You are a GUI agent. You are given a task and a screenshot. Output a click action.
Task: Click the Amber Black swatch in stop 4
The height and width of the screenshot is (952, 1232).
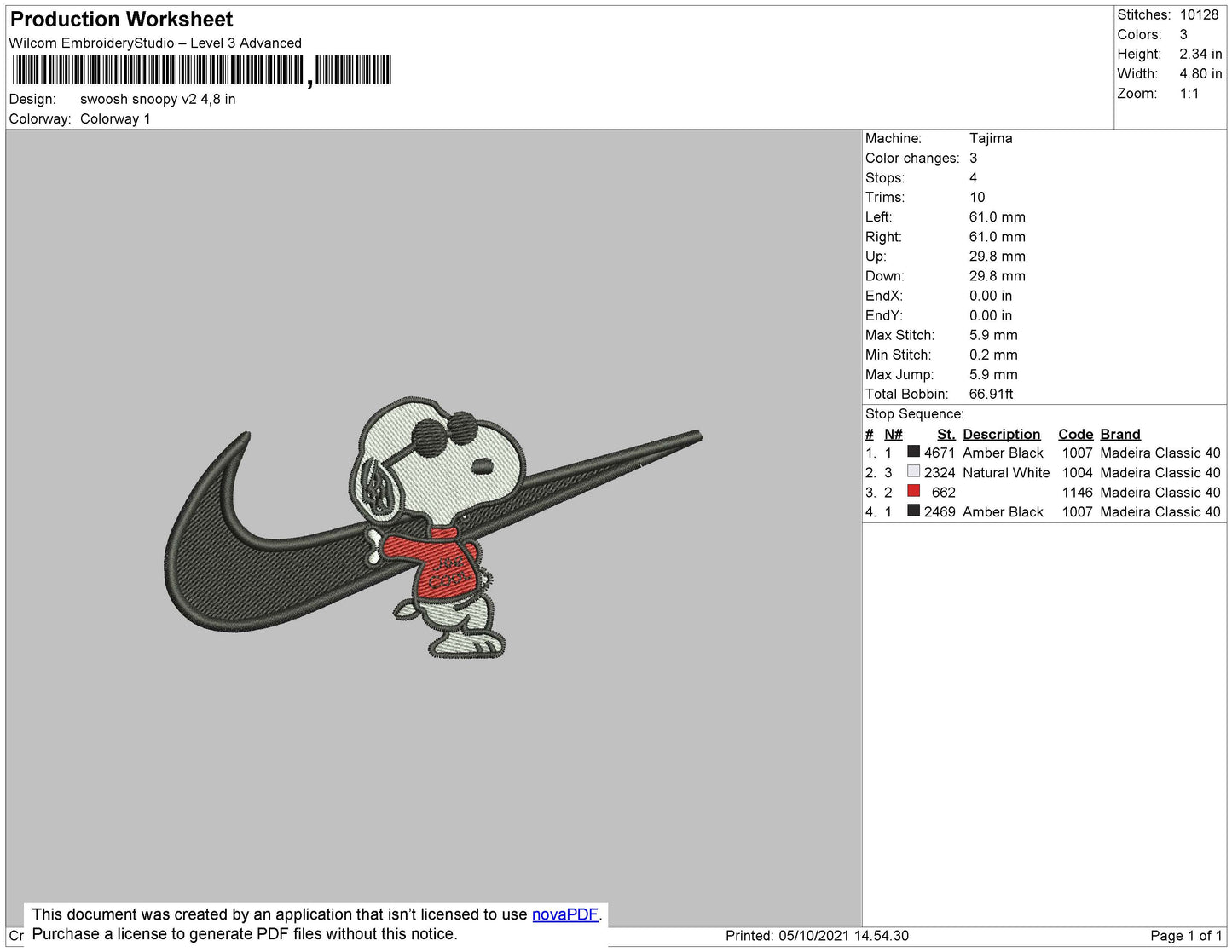(x=913, y=511)
